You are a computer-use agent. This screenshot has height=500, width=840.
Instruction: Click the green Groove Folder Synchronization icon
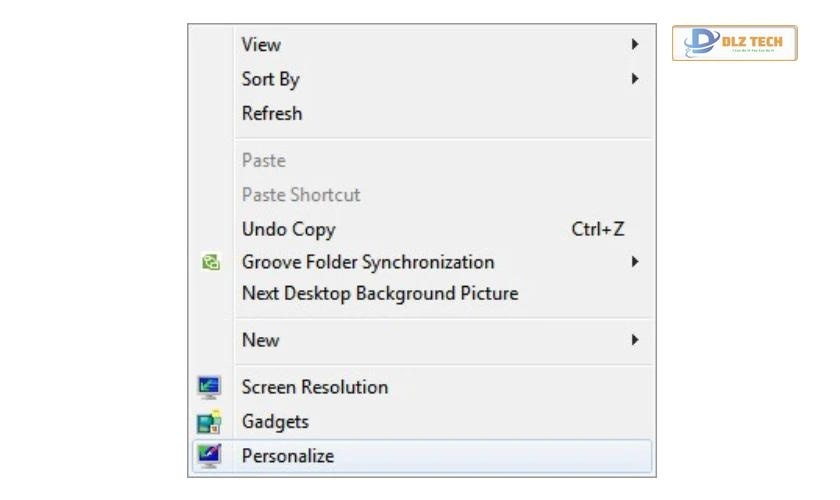[x=210, y=263]
